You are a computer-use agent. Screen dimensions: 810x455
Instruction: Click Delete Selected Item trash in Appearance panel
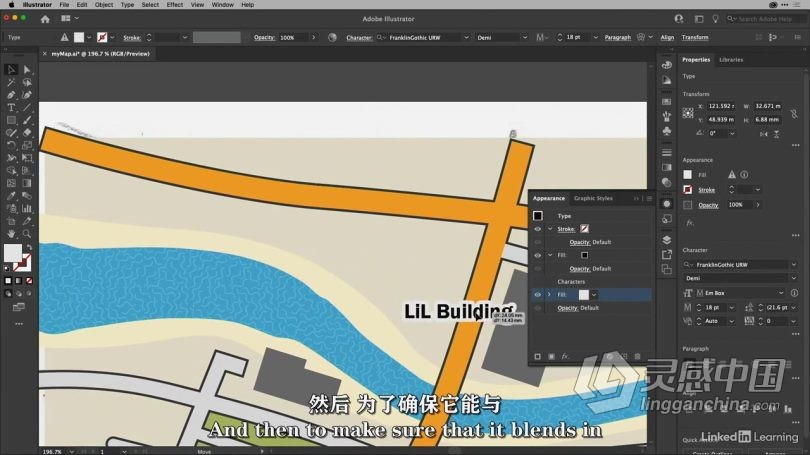click(x=637, y=356)
